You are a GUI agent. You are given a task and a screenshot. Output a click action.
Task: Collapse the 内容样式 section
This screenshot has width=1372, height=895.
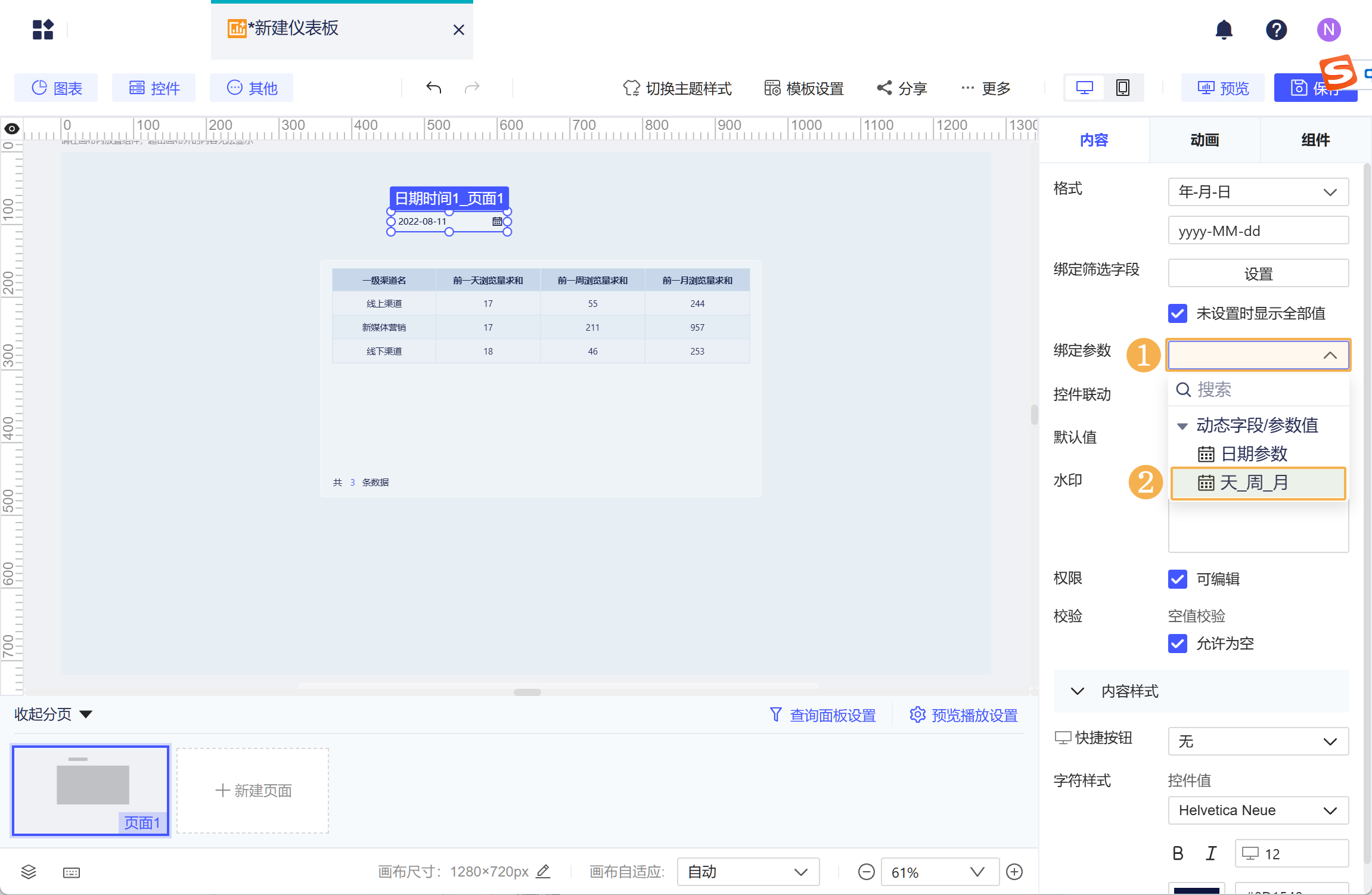coord(1077,691)
